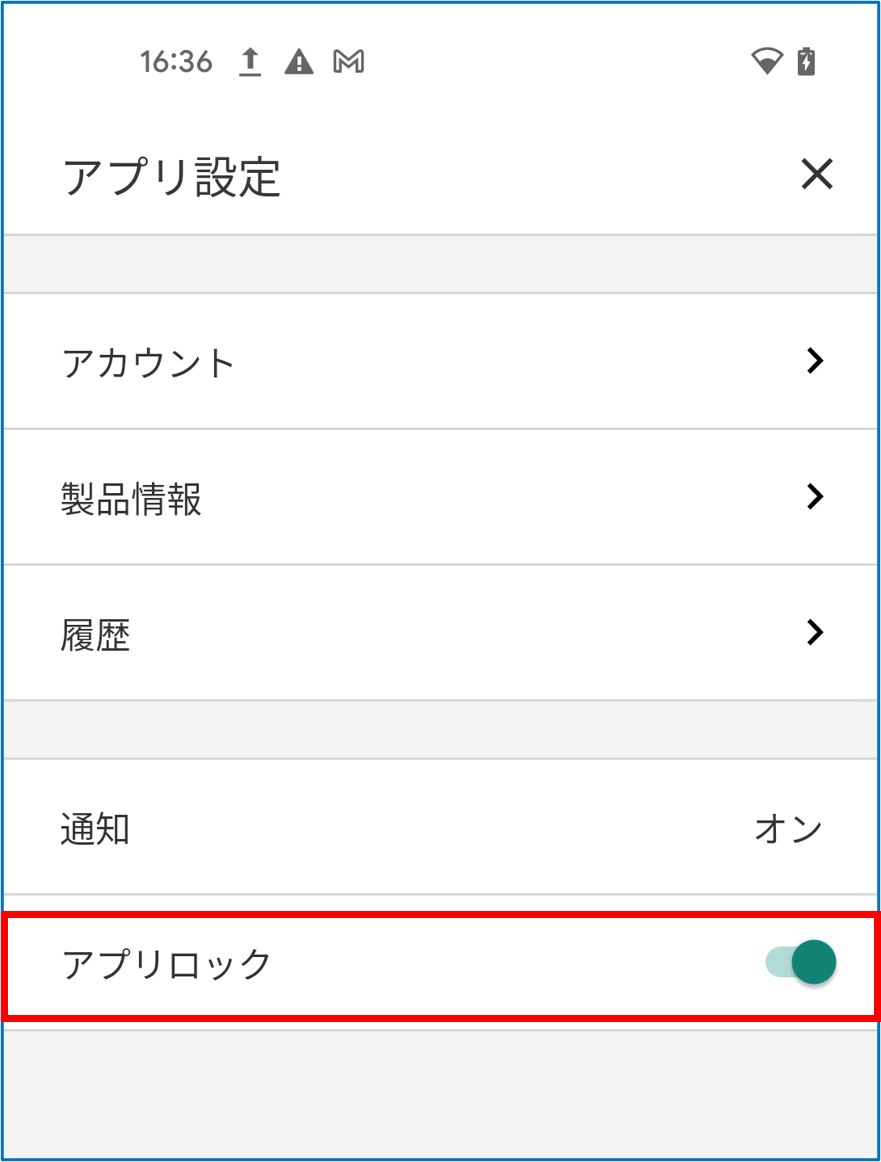881x1162 pixels.
Task: Close the アプリ設定 screen with X
Action: (x=816, y=175)
